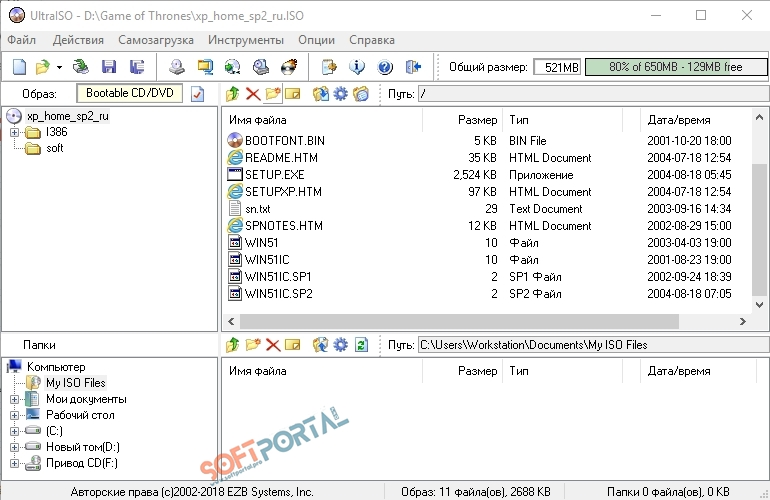Go up one level in image pane
The image size is (770, 500).
(x=232, y=94)
